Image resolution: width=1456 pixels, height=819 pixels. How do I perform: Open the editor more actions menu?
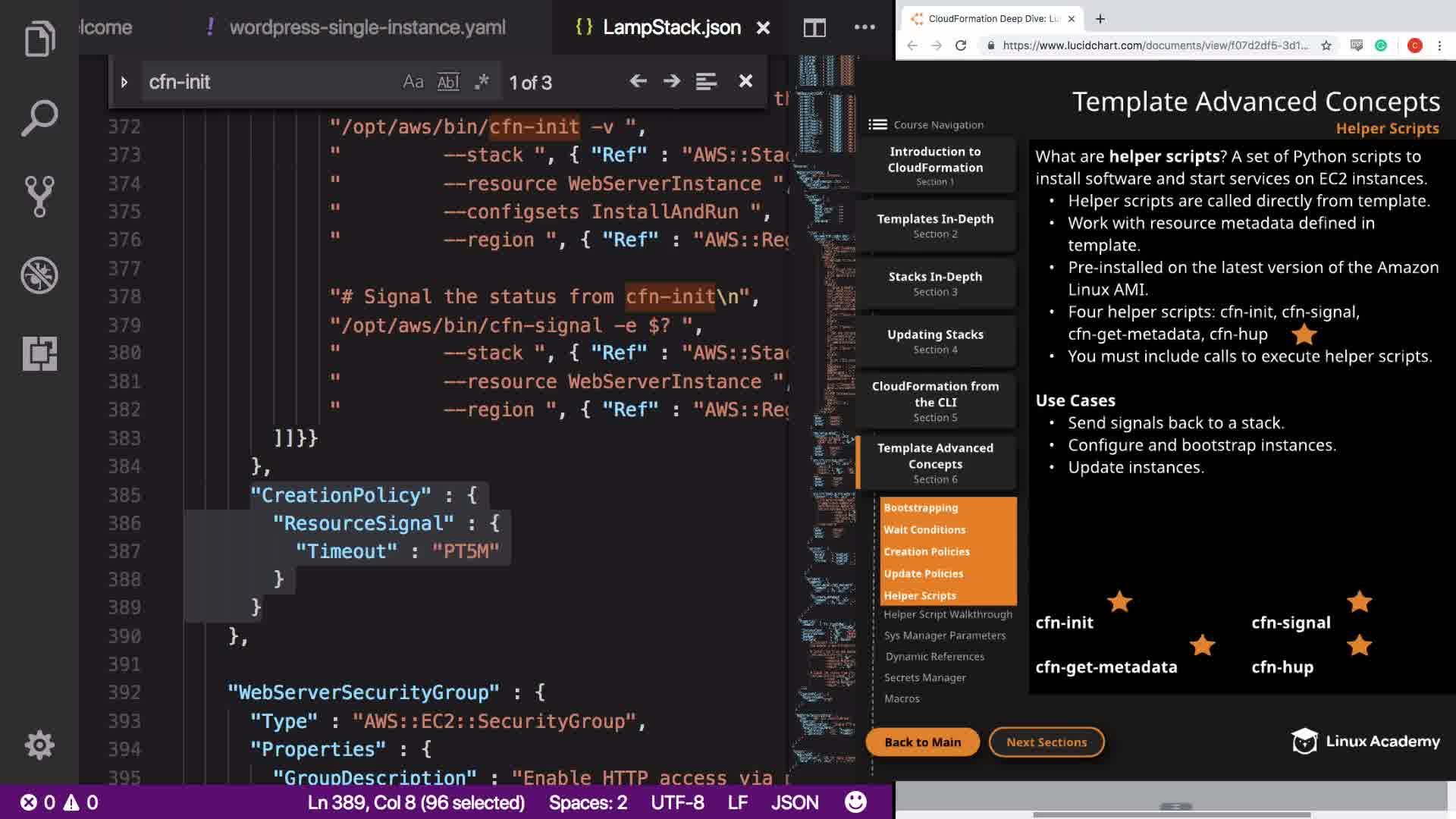coord(864,28)
